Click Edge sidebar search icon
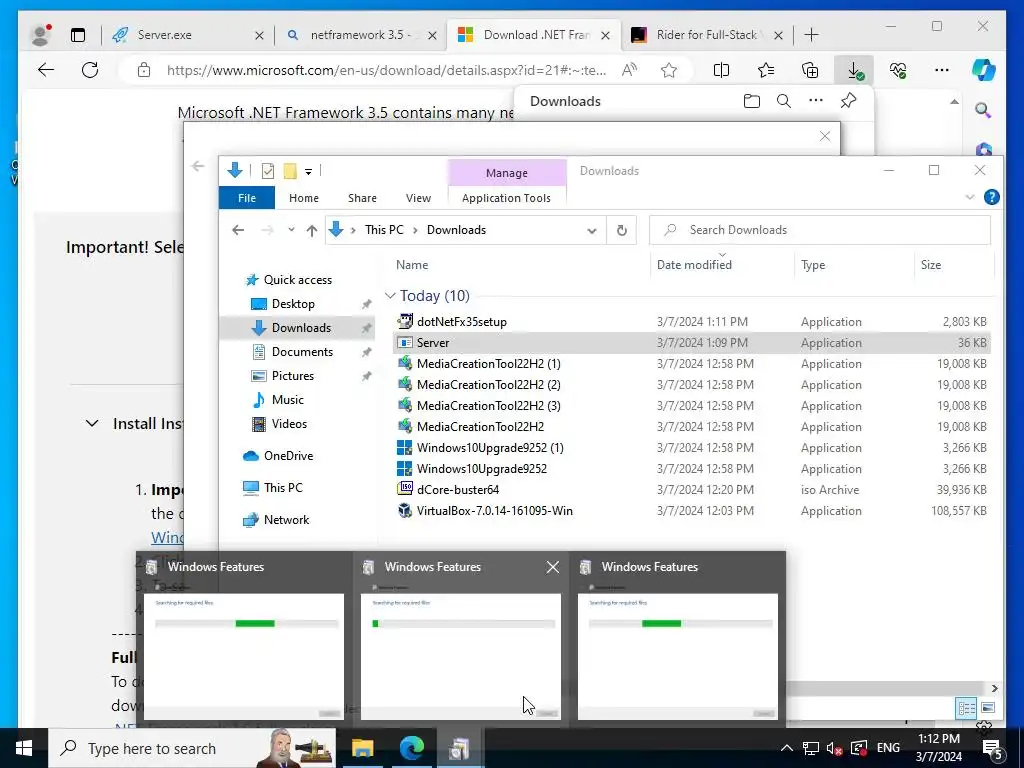This screenshot has height=768, width=1024. click(983, 110)
